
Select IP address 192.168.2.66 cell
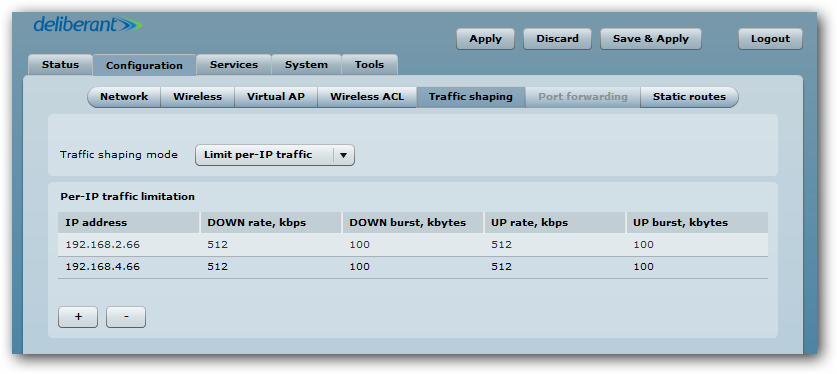click(x=129, y=245)
